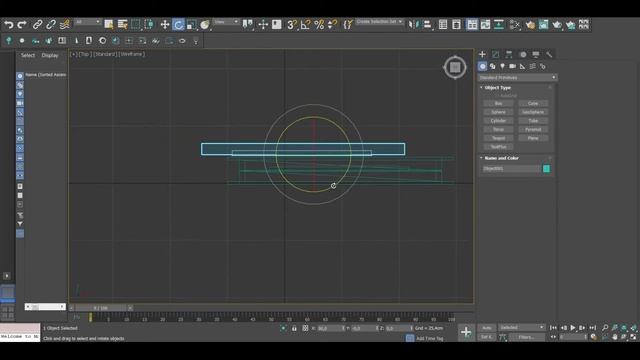Switch to the Motion panel tab
Screen dimensions: 640x360
pos(523,54)
